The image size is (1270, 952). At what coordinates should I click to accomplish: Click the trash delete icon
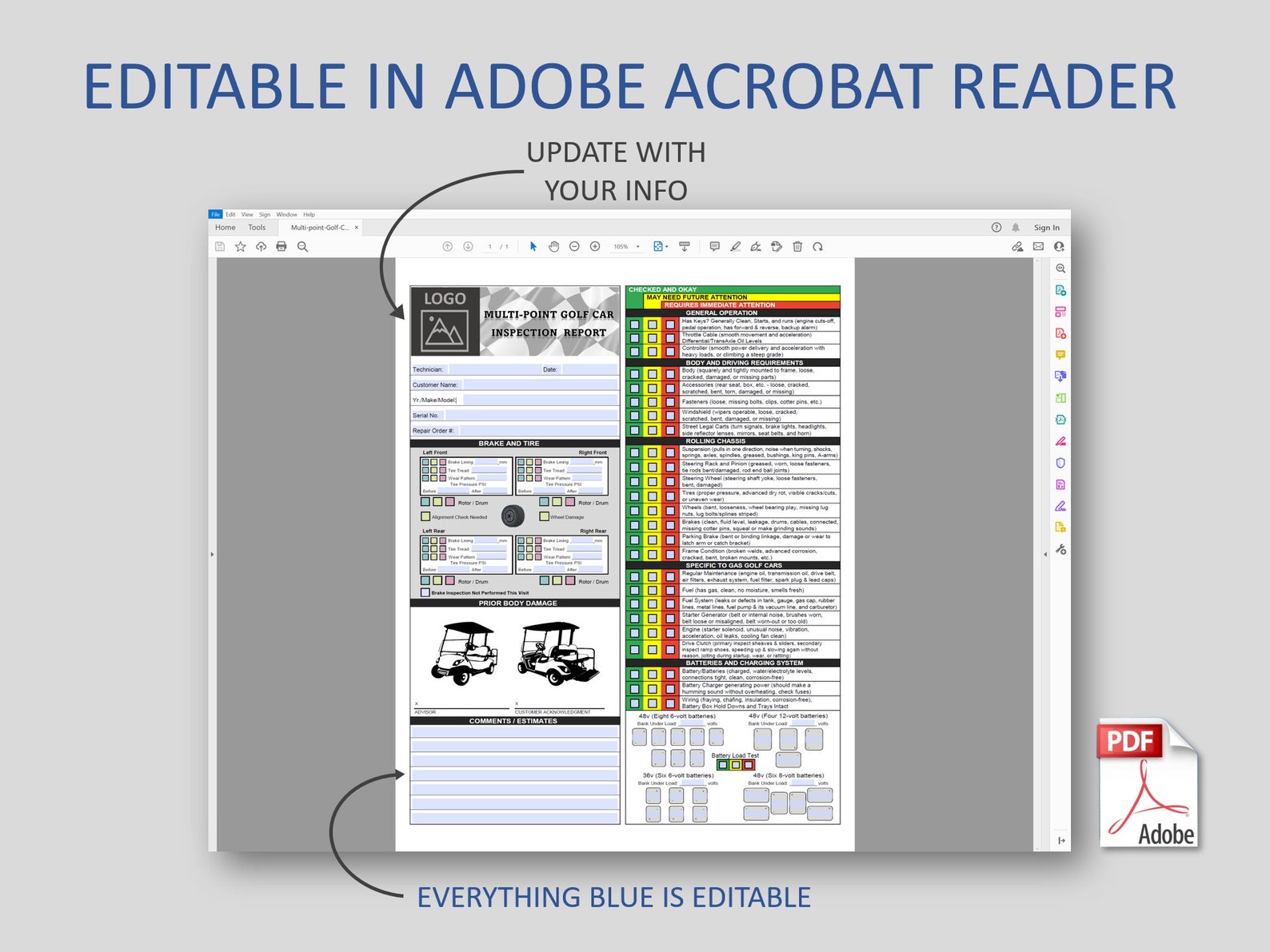pos(797,247)
